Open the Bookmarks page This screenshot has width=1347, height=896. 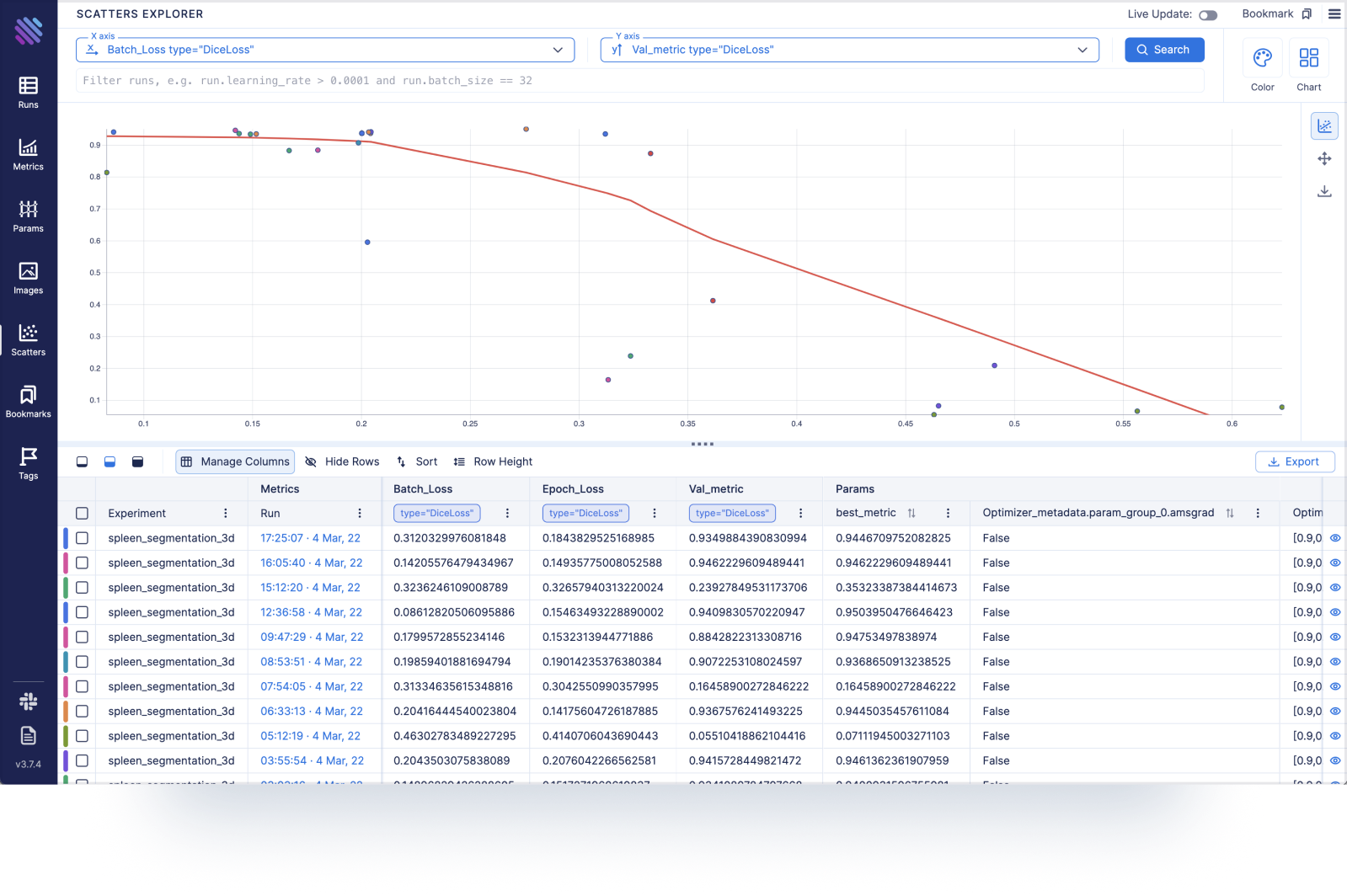pyautogui.click(x=29, y=402)
